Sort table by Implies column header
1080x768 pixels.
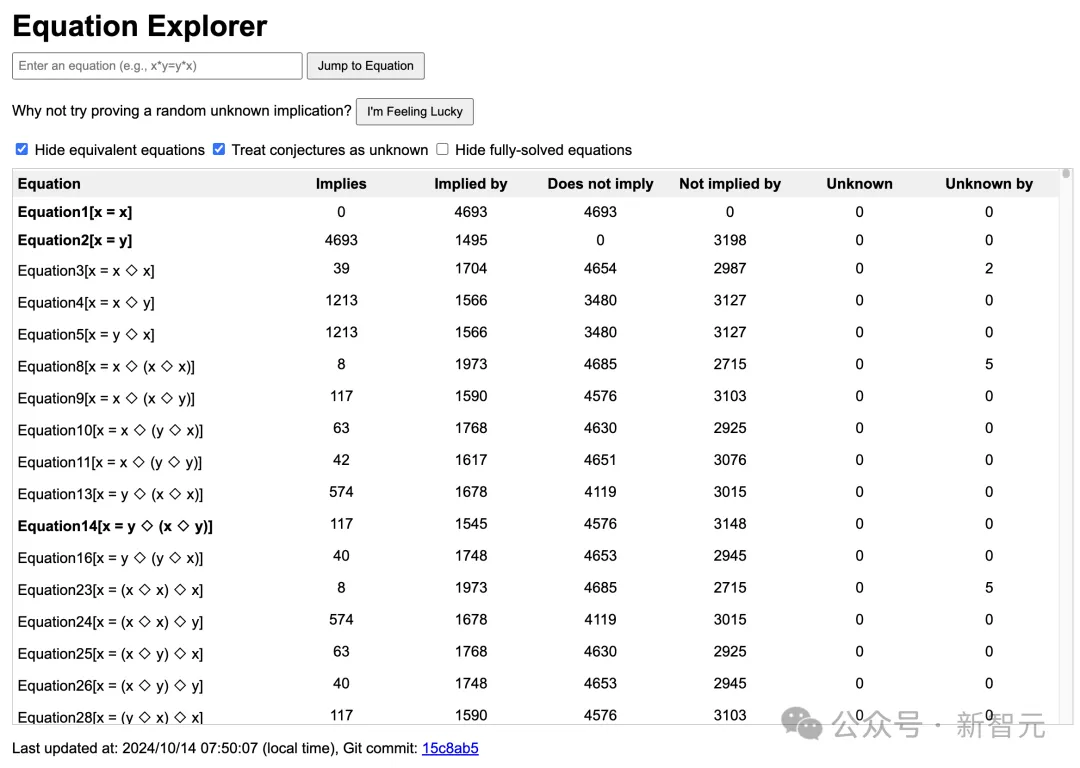(341, 184)
